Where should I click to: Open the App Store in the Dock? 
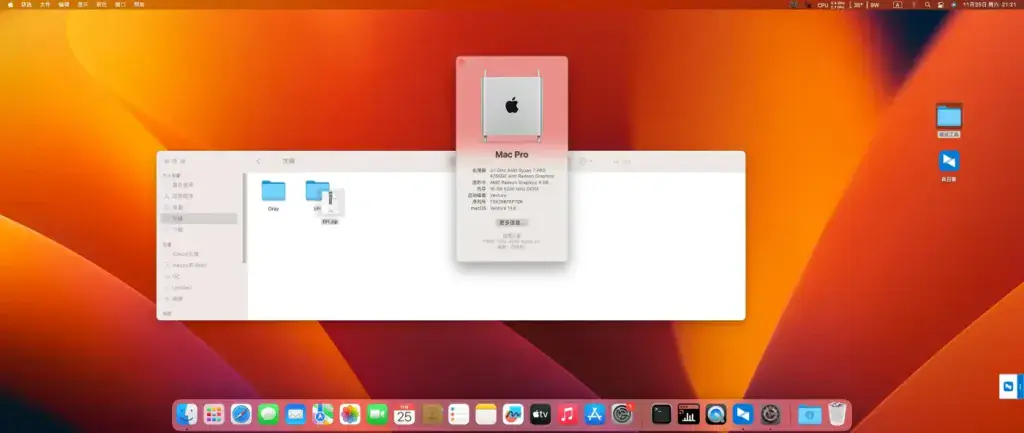(595, 414)
